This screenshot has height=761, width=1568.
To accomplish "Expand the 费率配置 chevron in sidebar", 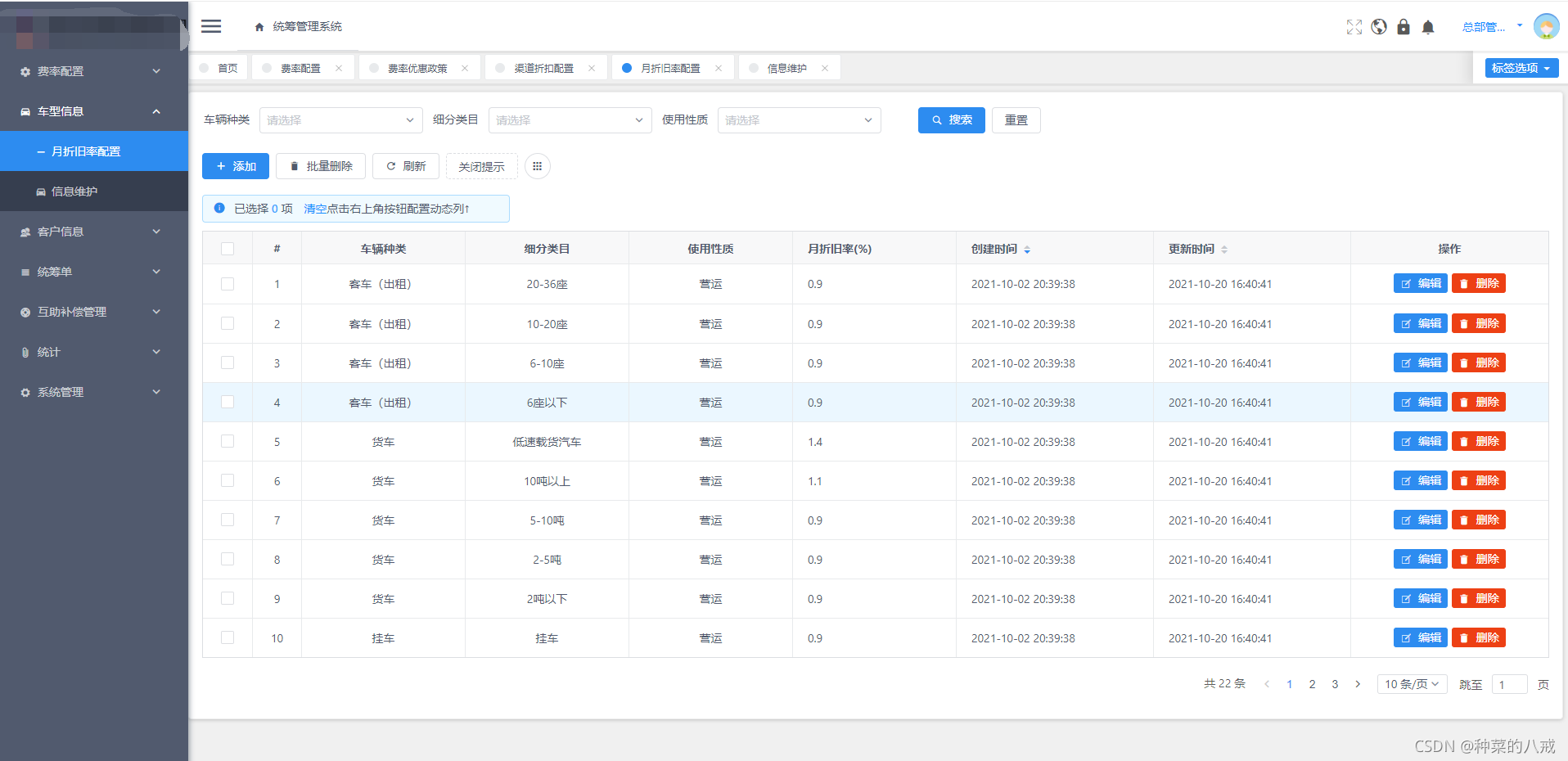I will click(156, 71).
